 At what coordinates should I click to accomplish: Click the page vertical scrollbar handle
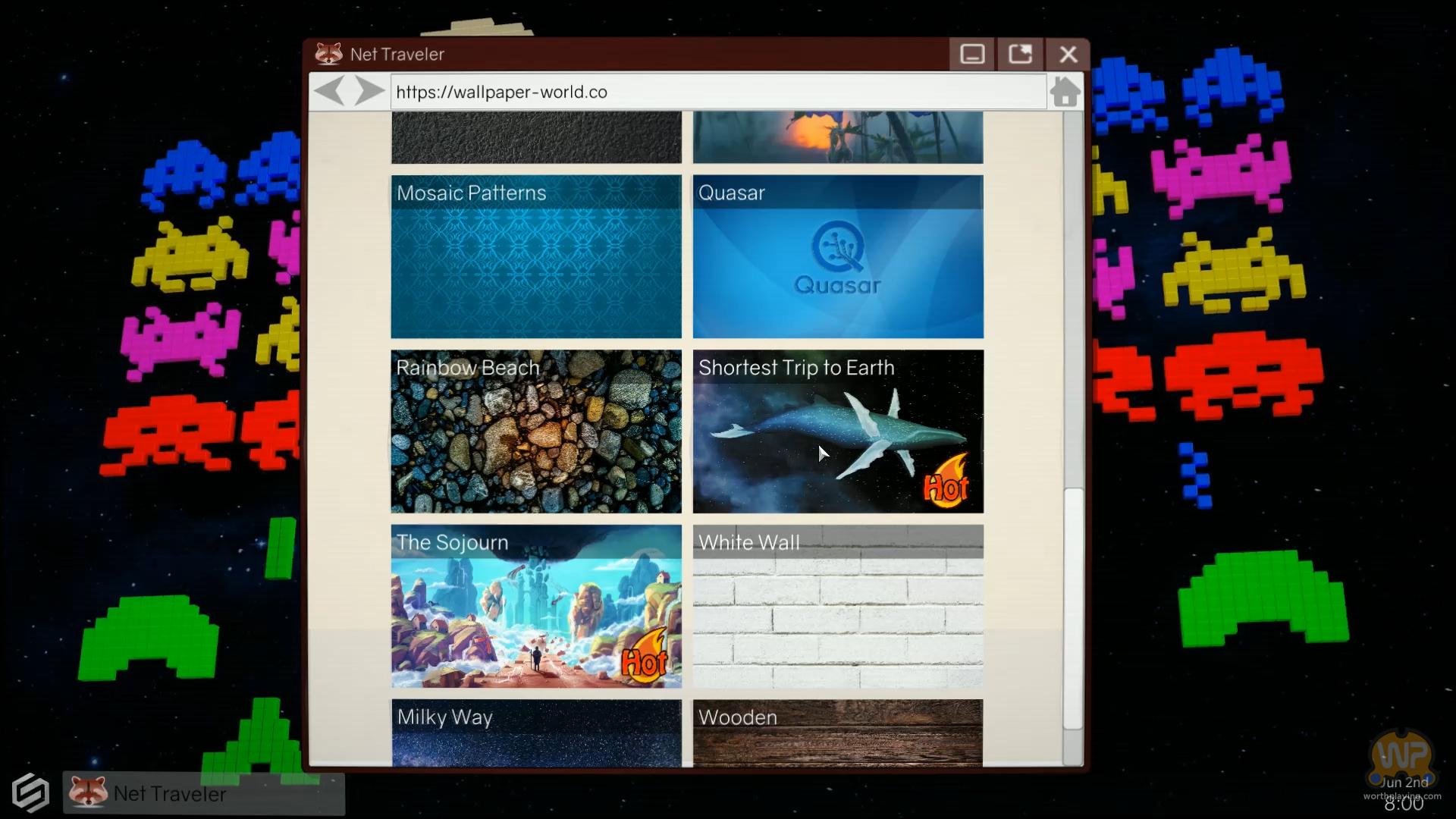[1072, 608]
